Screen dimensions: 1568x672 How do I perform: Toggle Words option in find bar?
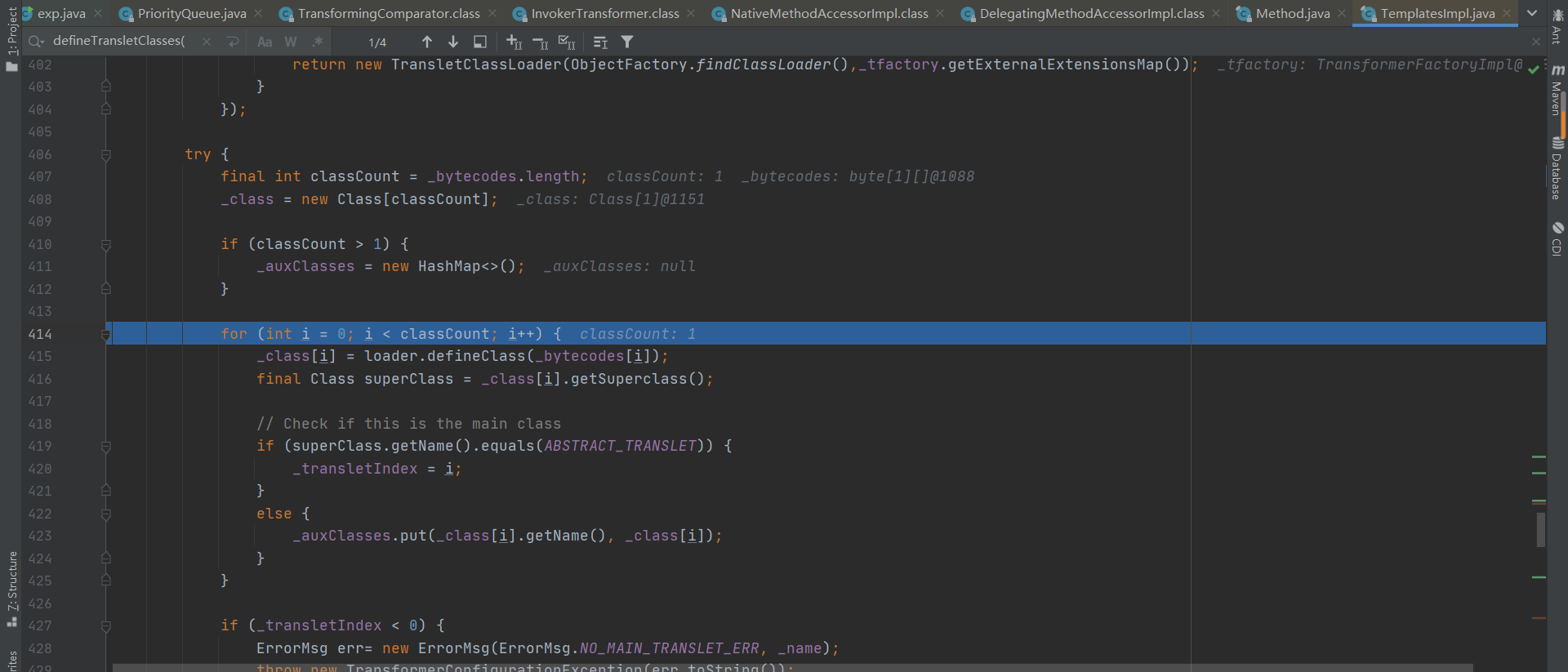(x=291, y=42)
